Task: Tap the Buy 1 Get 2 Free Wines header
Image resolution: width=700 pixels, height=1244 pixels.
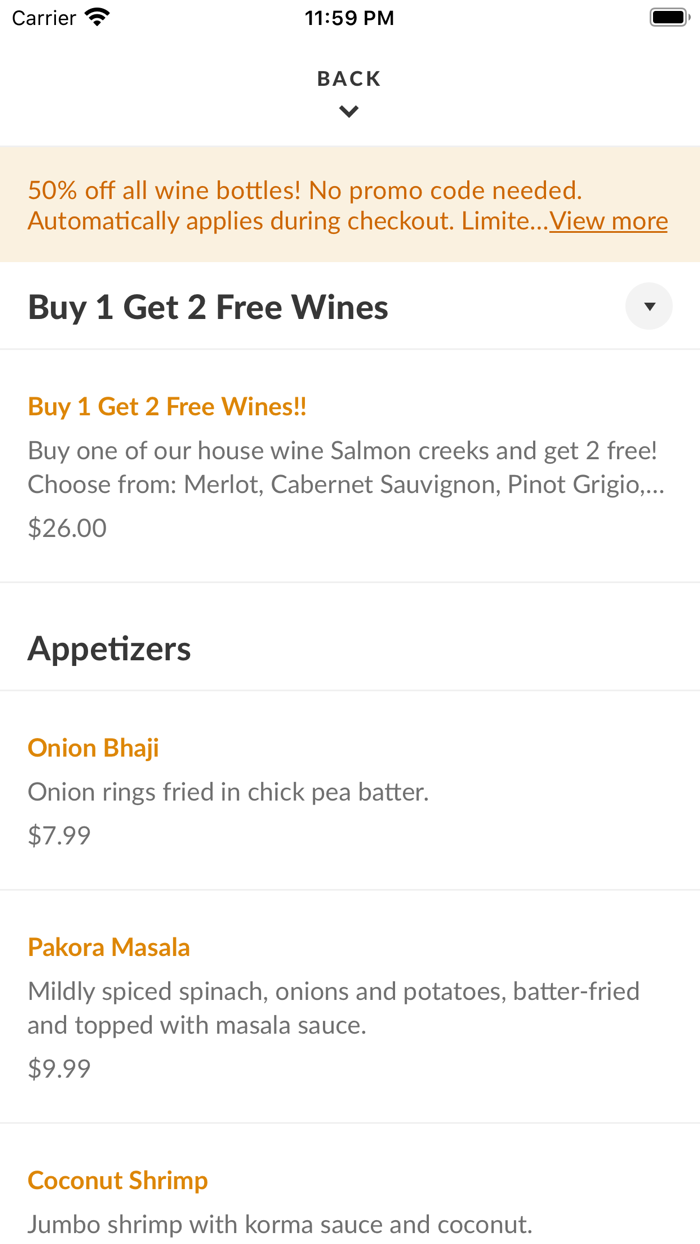Action: 208,306
